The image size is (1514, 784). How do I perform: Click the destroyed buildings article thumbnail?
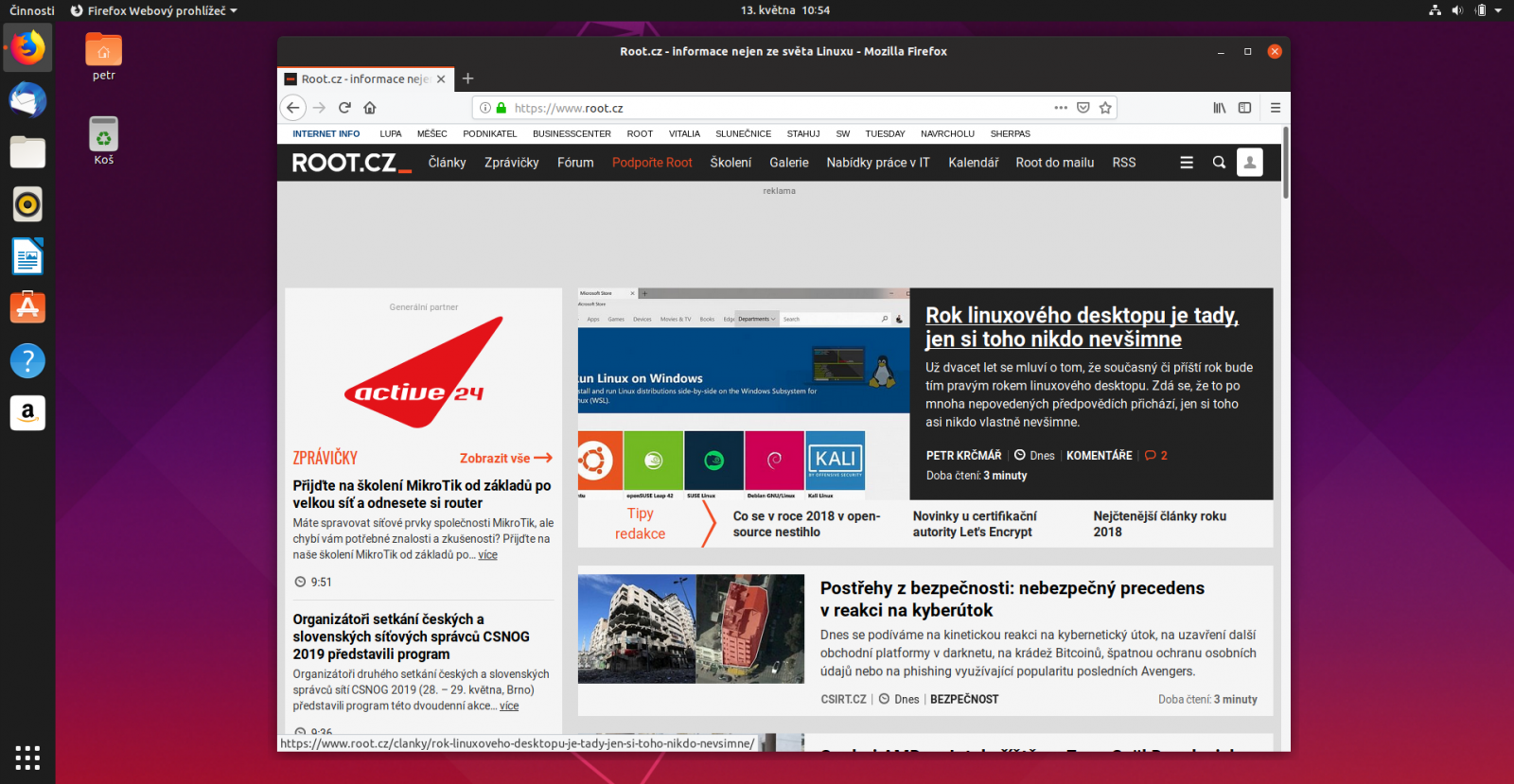pos(691,629)
